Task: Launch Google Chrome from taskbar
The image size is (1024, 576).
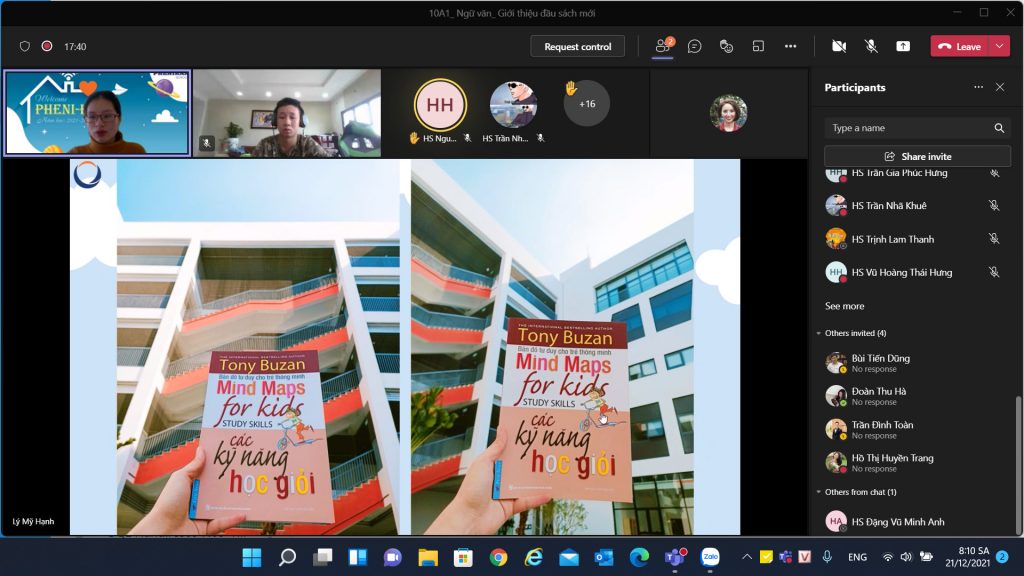Action: 498,557
